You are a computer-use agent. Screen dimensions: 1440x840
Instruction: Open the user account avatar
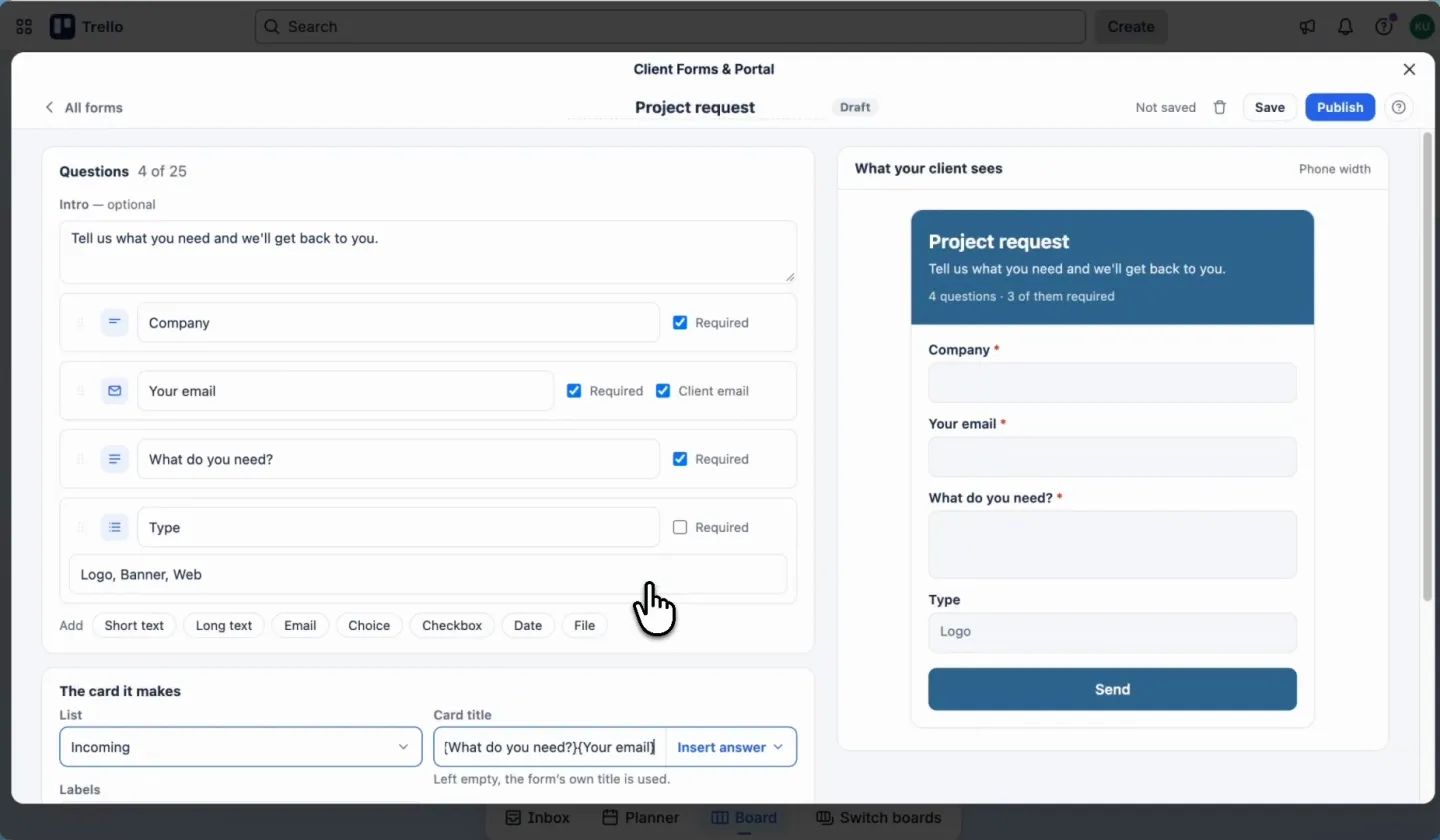(1422, 27)
